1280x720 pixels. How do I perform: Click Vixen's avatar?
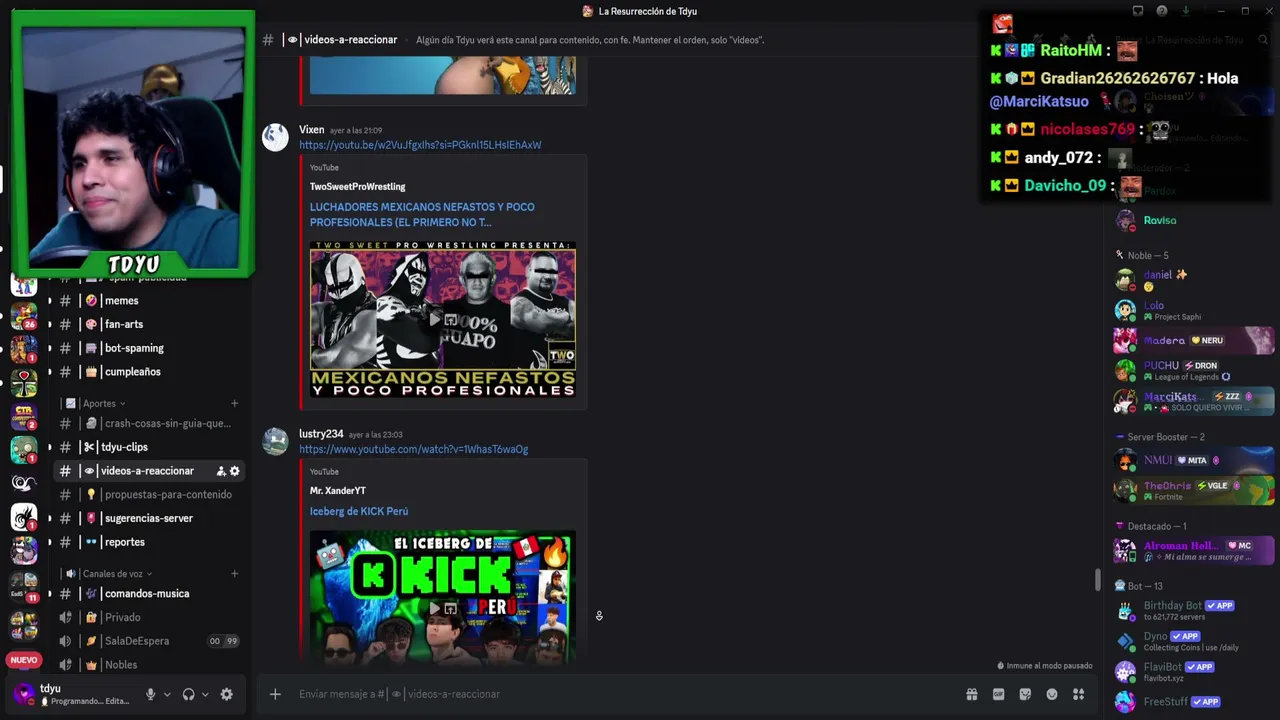click(x=275, y=138)
